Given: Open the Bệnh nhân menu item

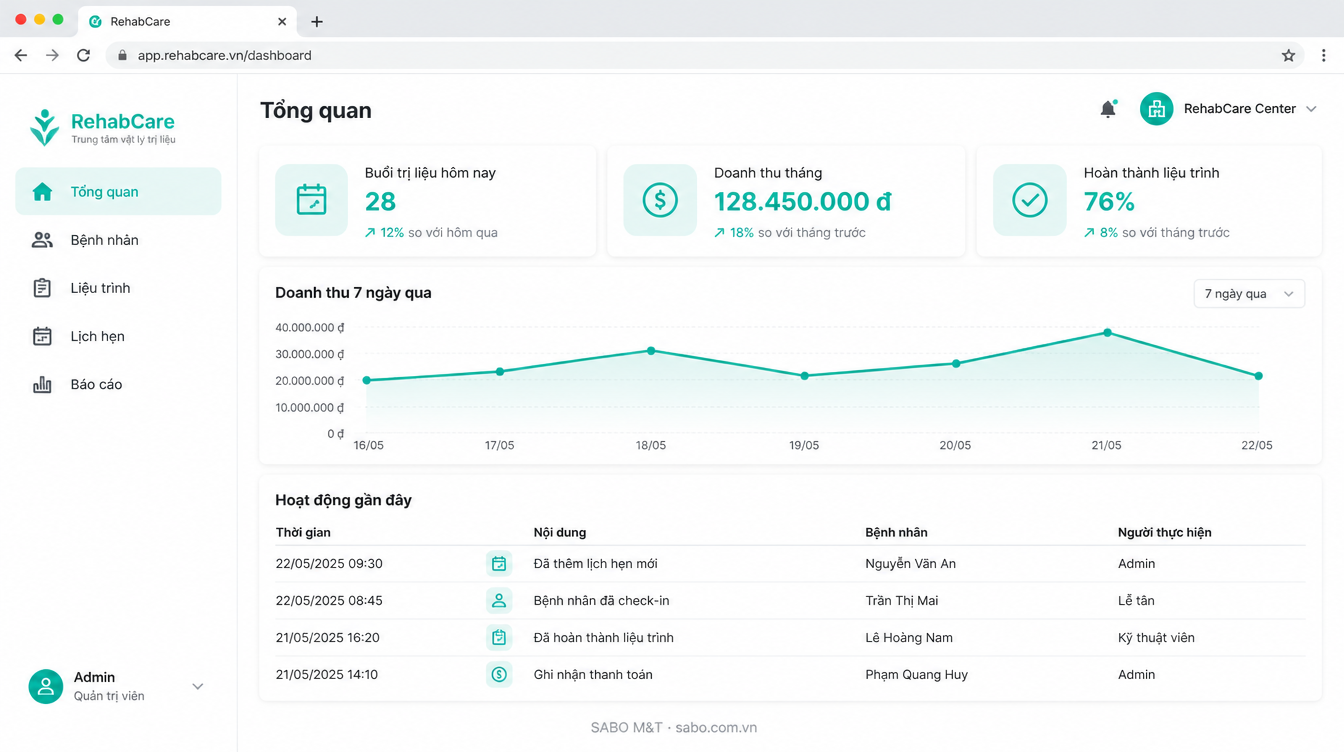Looking at the screenshot, I should coord(118,240).
